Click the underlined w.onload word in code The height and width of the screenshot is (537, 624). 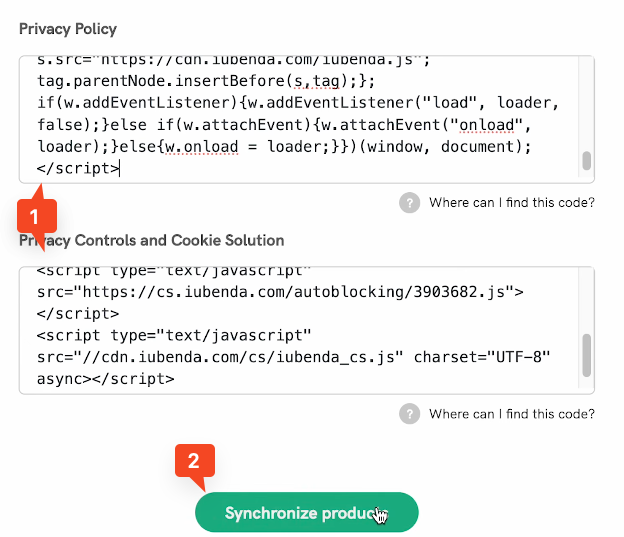point(199,147)
